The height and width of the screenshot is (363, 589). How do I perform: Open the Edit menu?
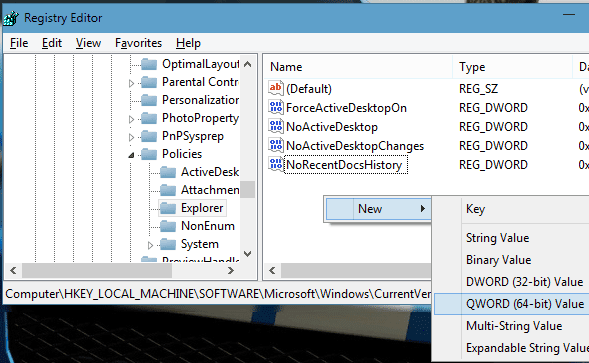pyautogui.click(x=52, y=43)
